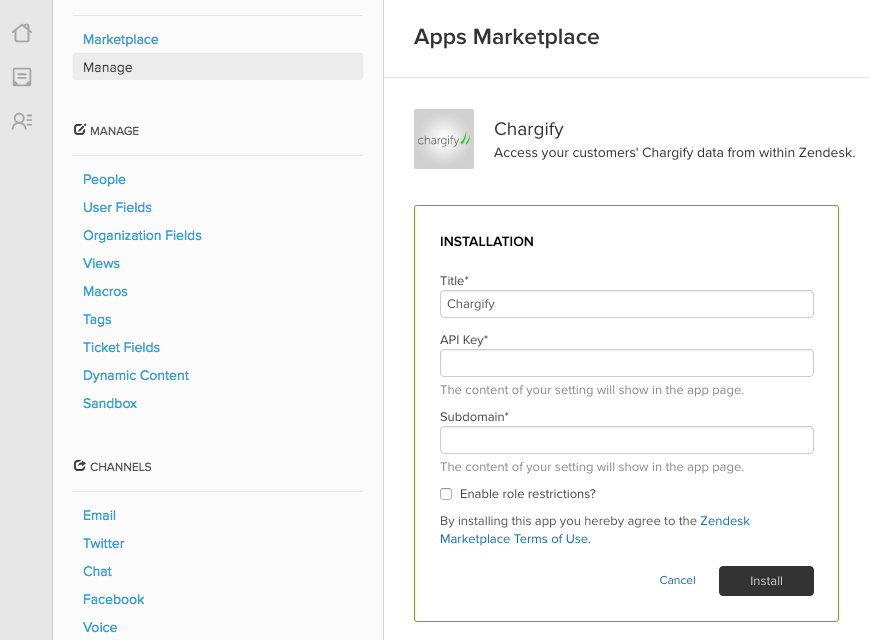Screen dimensions: 870x640
Task: Open Zendesk Marketplace Terms of Use link
Action: (x=594, y=530)
